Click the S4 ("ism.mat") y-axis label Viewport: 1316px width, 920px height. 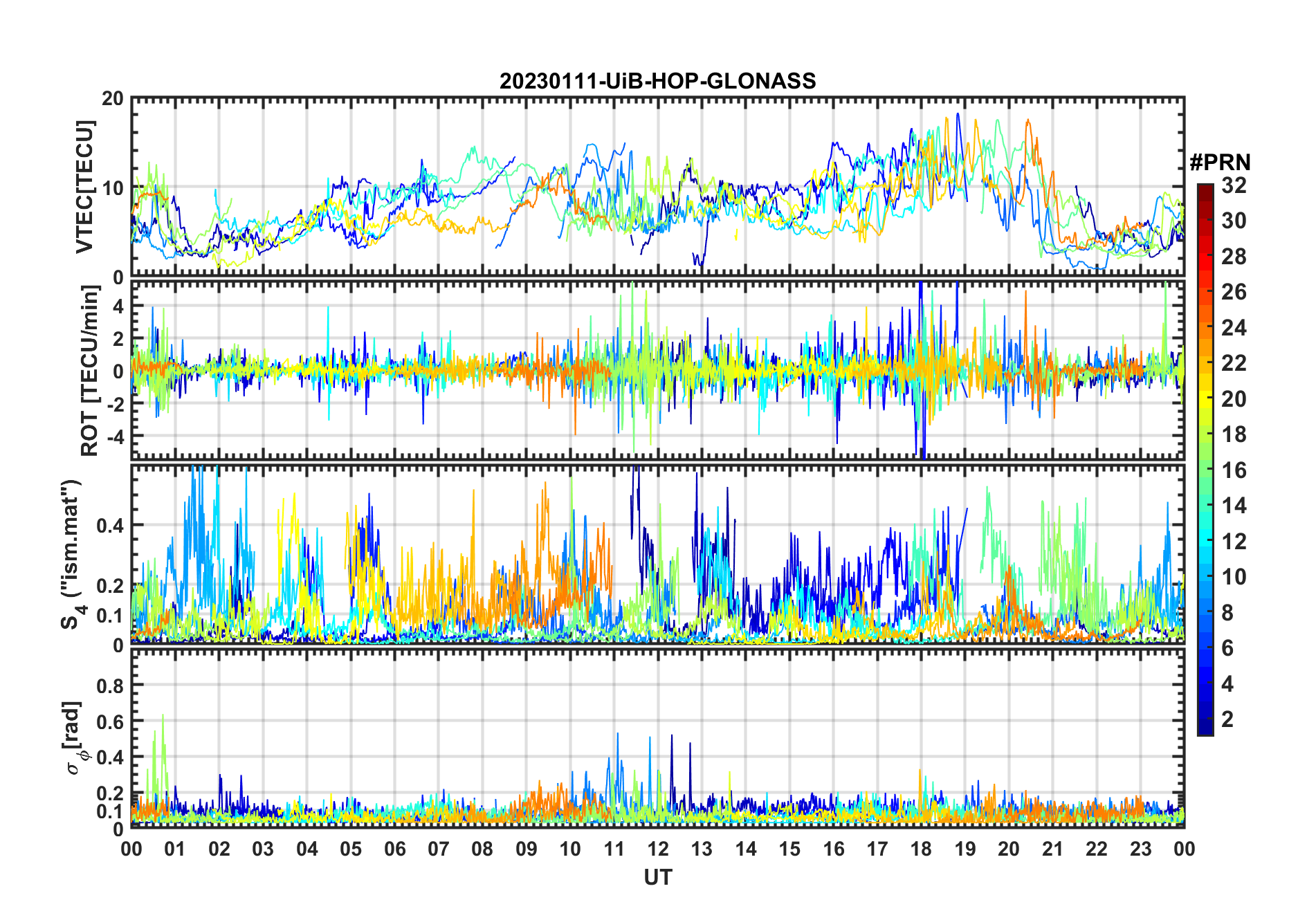(x=73, y=554)
